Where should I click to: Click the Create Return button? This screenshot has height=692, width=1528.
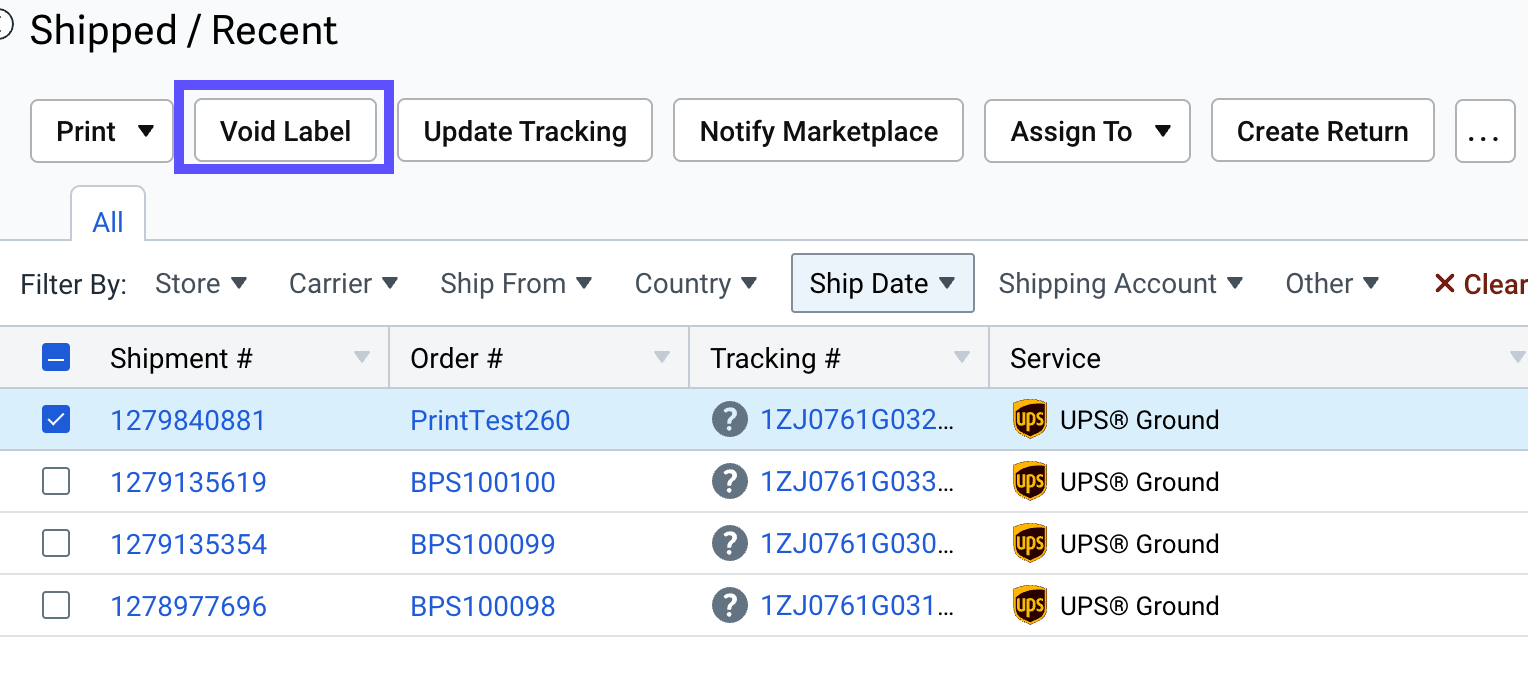tap(1322, 131)
